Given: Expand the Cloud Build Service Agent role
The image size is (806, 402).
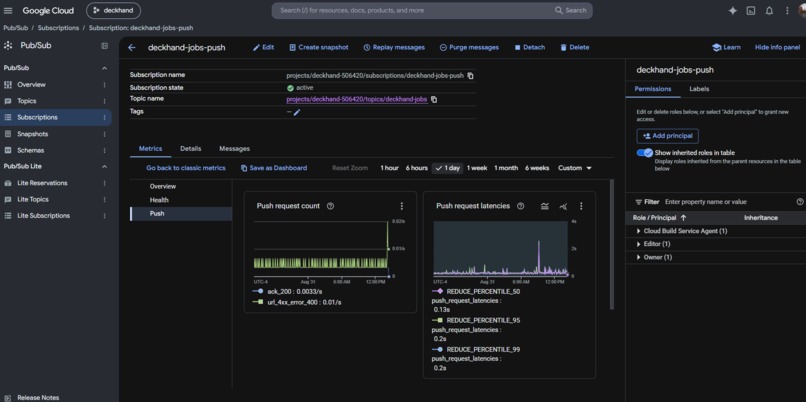Looking at the screenshot, I should (639, 231).
